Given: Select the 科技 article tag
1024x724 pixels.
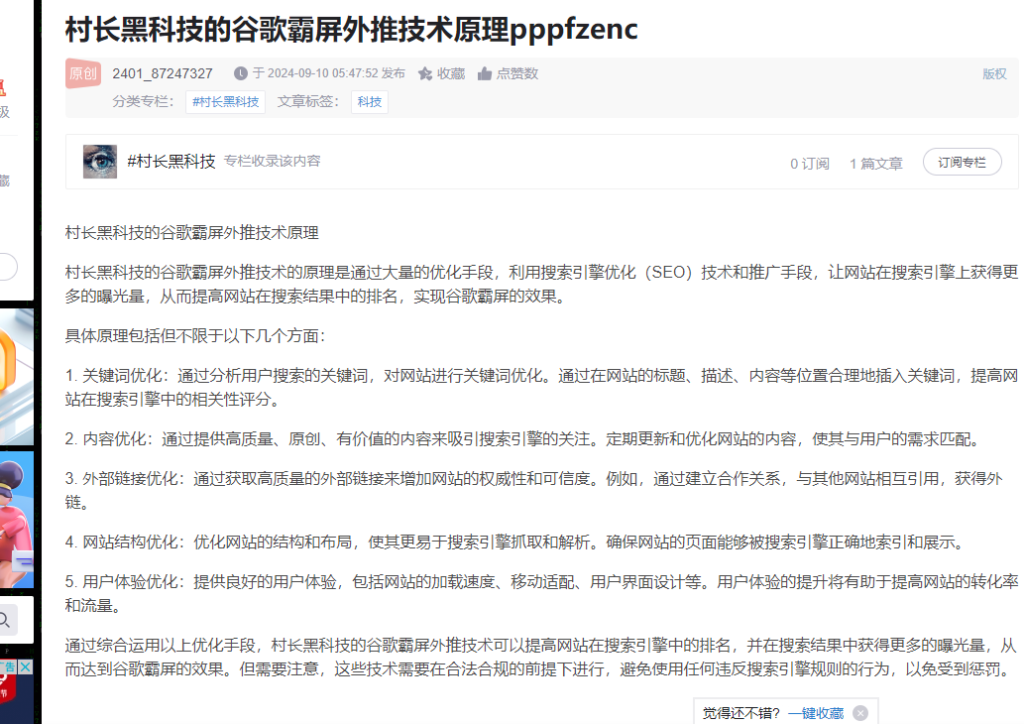Looking at the screenshot, I should point(369,102).
